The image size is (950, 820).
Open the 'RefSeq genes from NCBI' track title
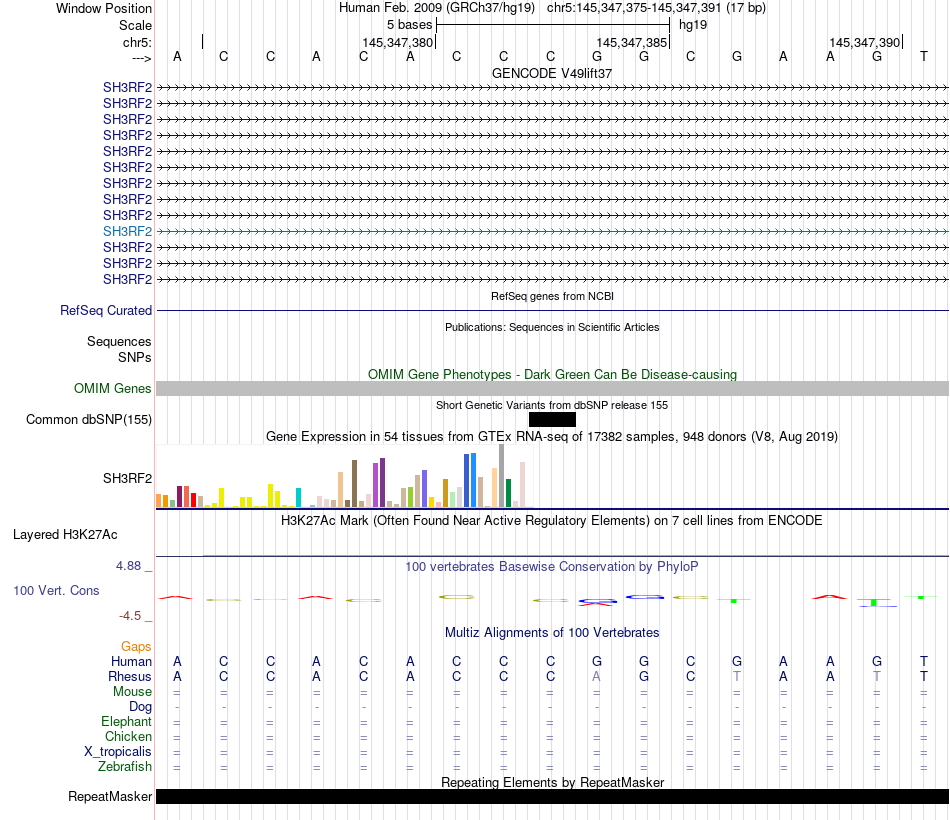[552, 296]
